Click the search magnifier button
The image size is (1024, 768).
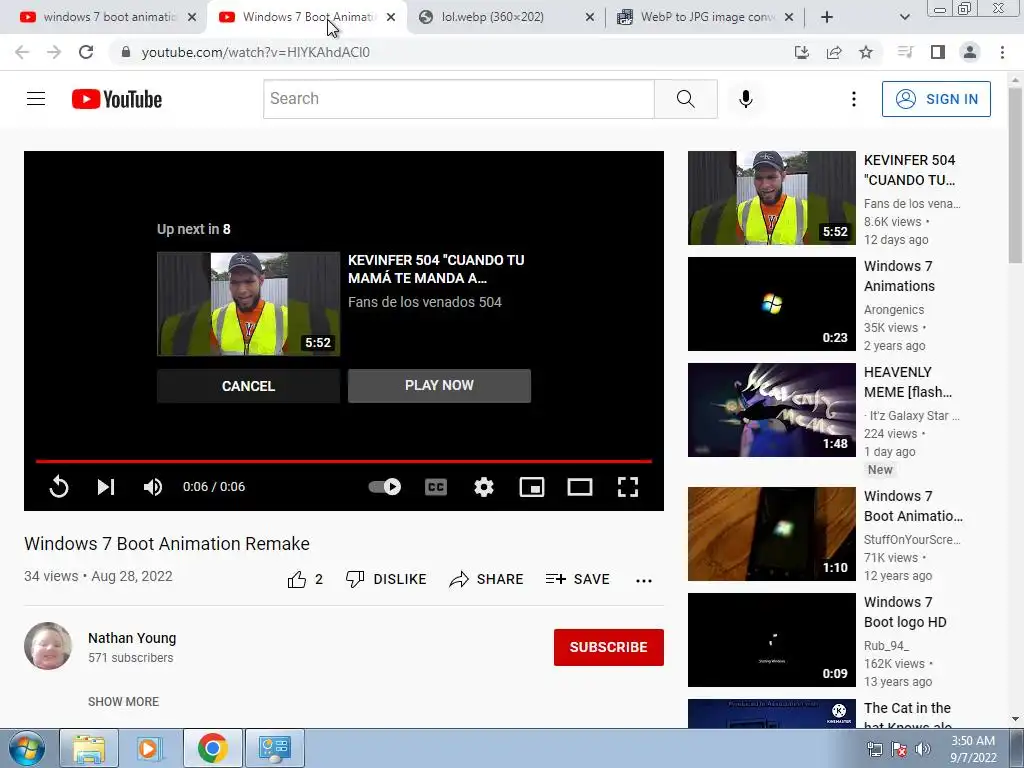(686, 99)
